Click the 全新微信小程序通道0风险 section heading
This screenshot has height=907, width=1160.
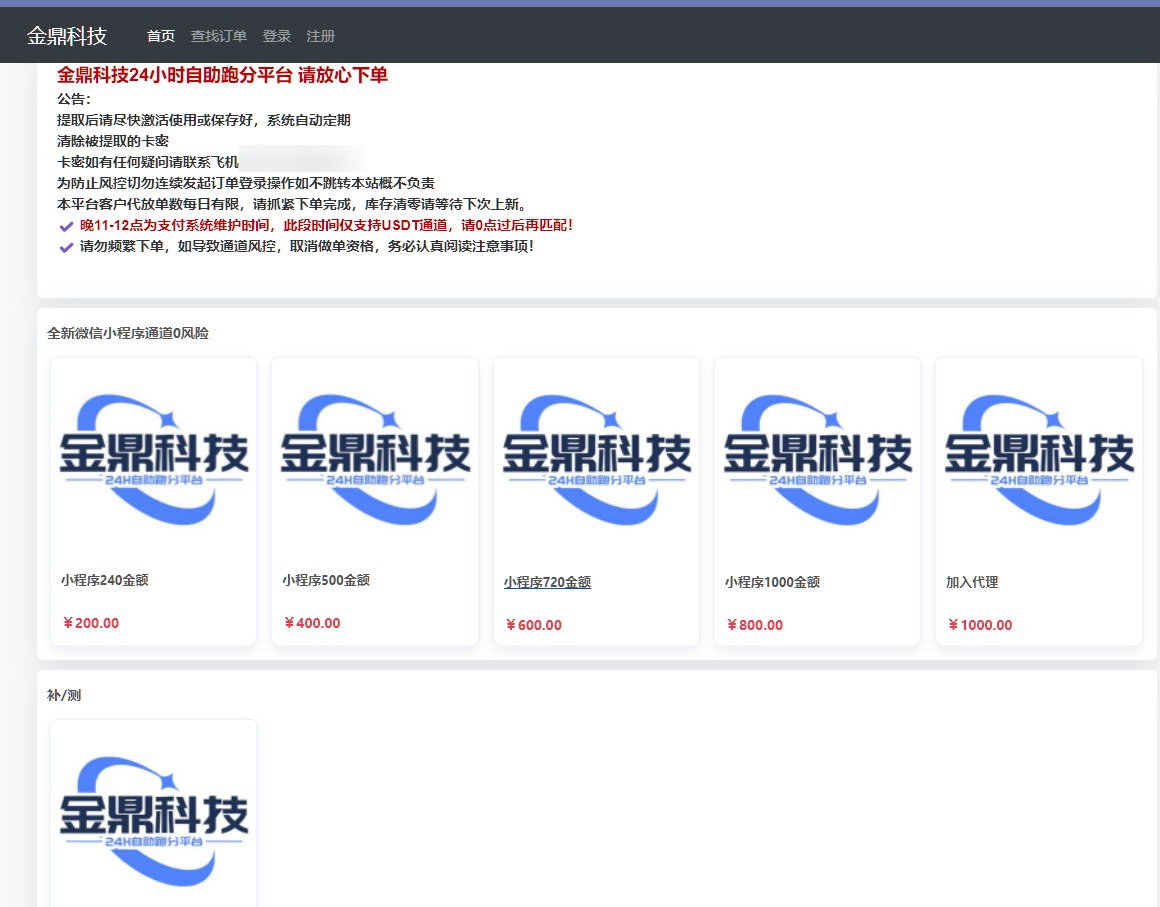coord(127,334)
